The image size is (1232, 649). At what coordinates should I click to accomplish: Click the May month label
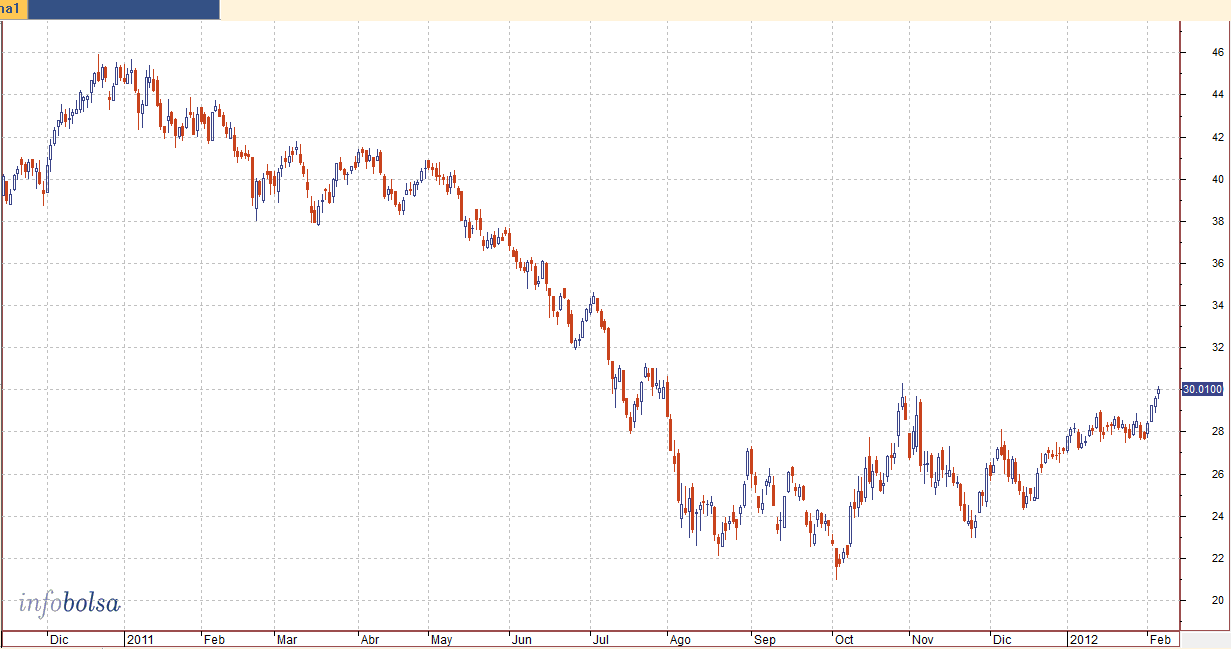[442, 638]
